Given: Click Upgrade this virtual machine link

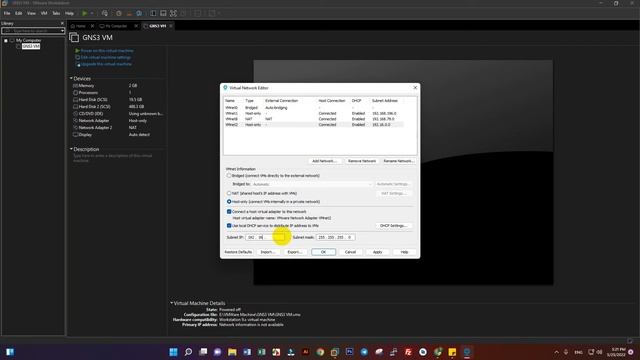Looking at the screenshot, I should 106,64.
